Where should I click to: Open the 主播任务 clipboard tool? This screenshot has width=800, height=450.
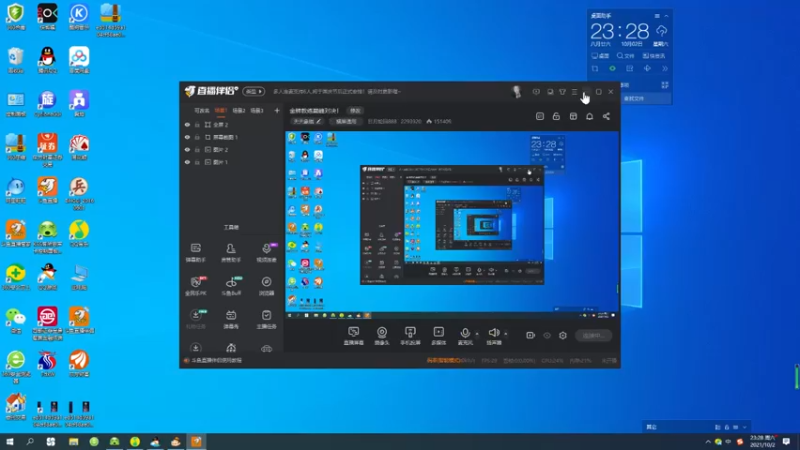click(266, 319)
